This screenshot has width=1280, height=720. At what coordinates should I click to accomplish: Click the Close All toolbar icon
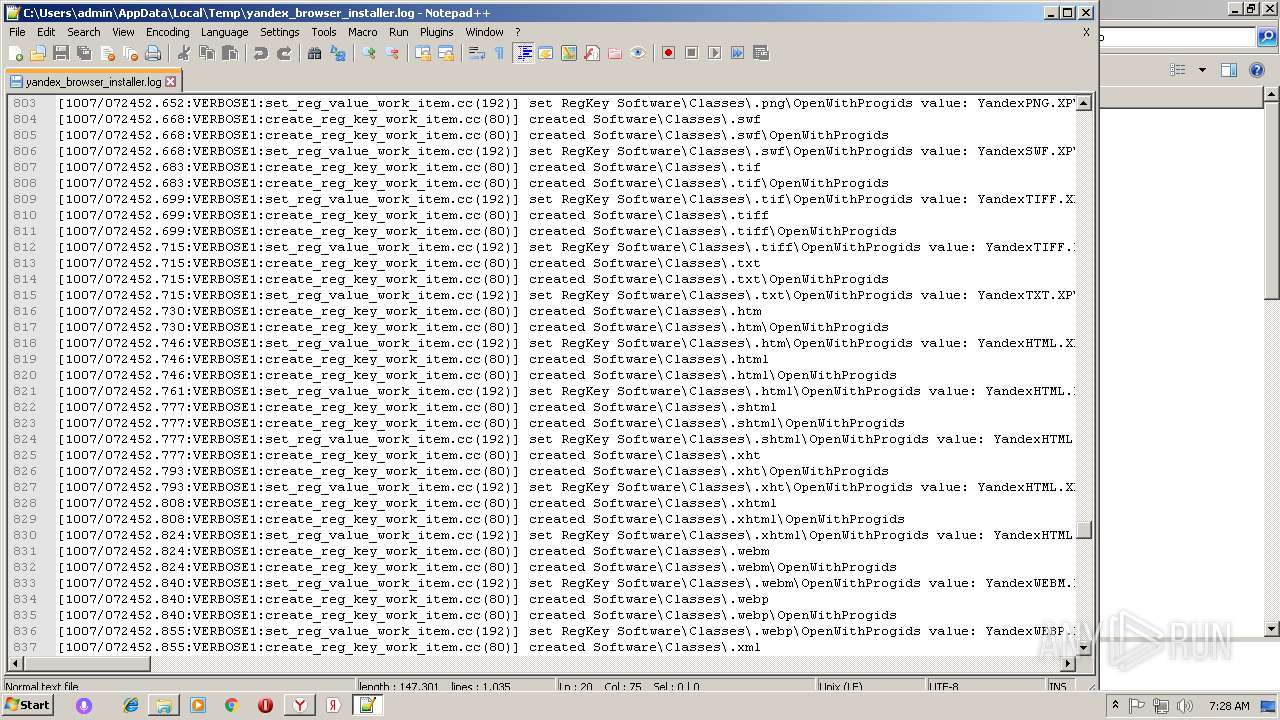(x=130, y=53)
